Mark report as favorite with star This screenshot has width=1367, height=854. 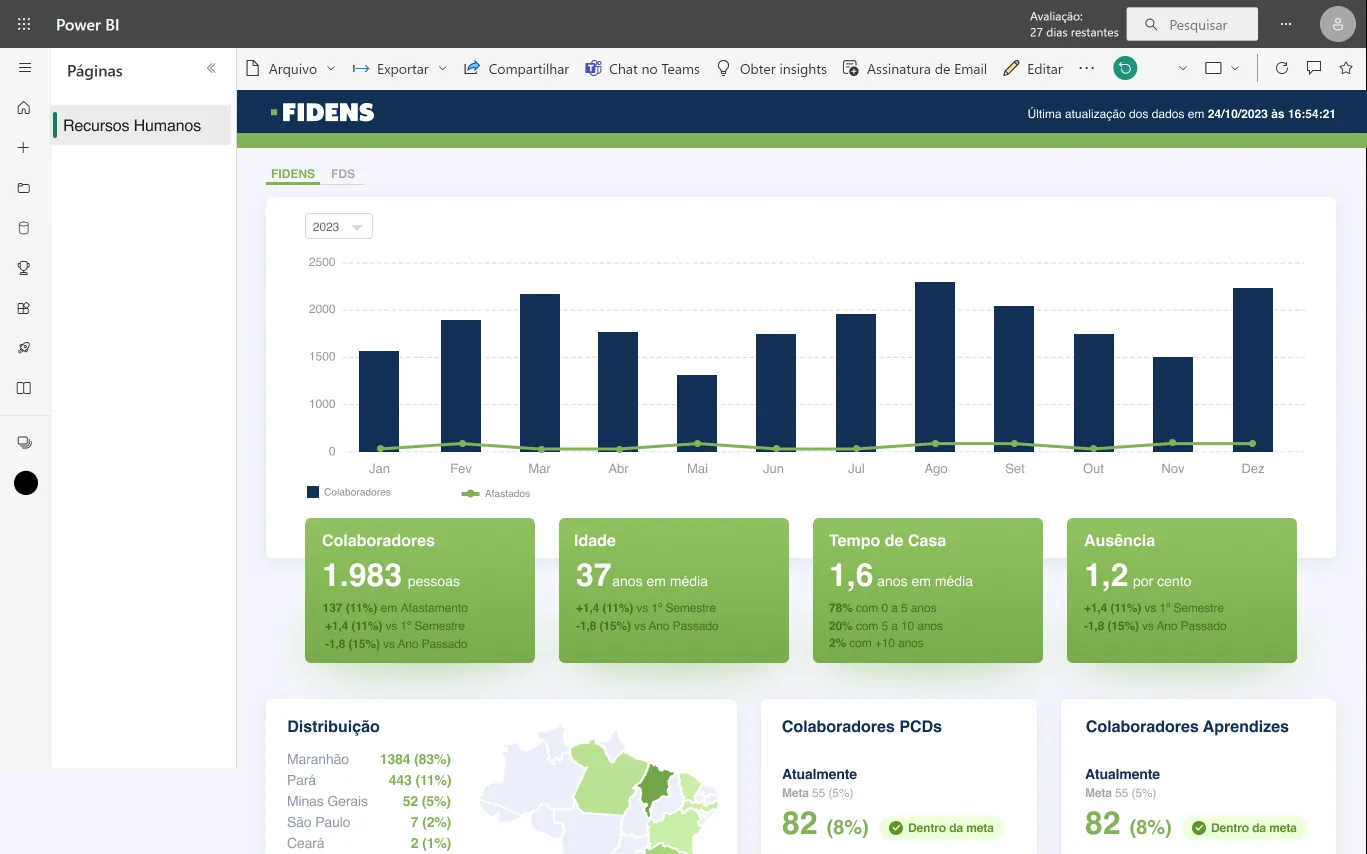click(1346, 68)
